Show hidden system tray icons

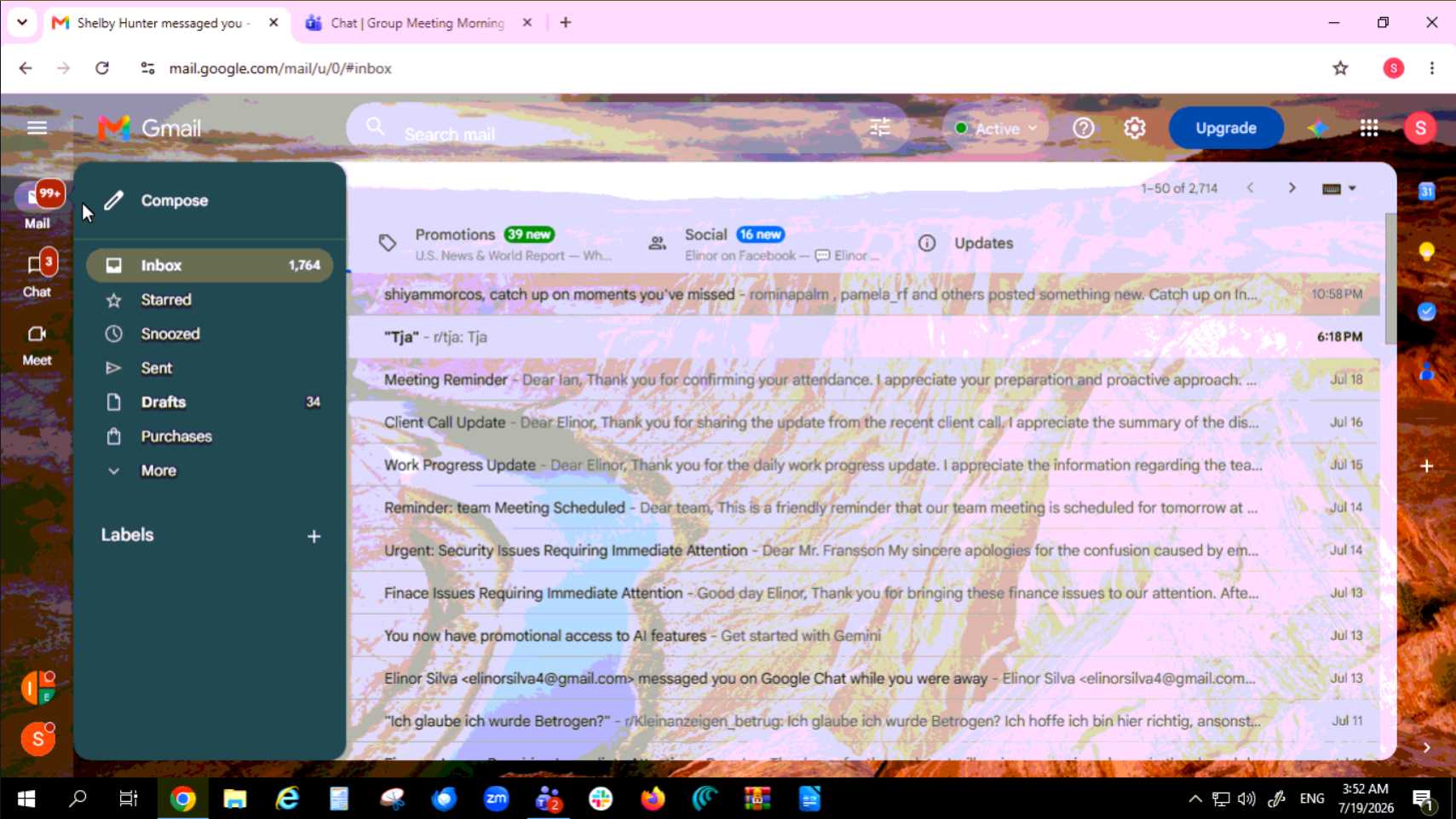tap(1195, 799)
